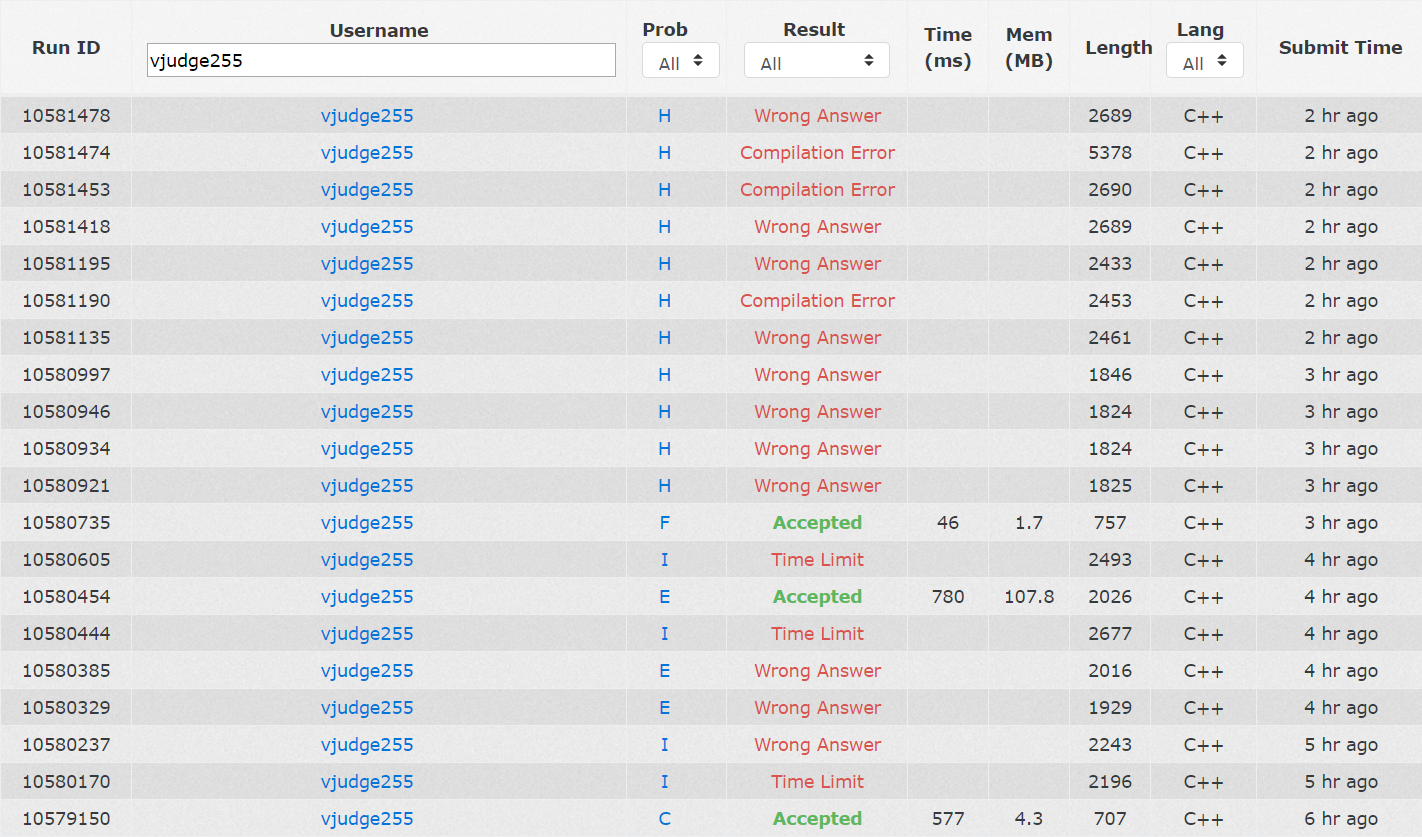Open the Prob filter dropdown
Image resolution: width=1422 pixels, height=837 pixels.
tap(680, 62)
